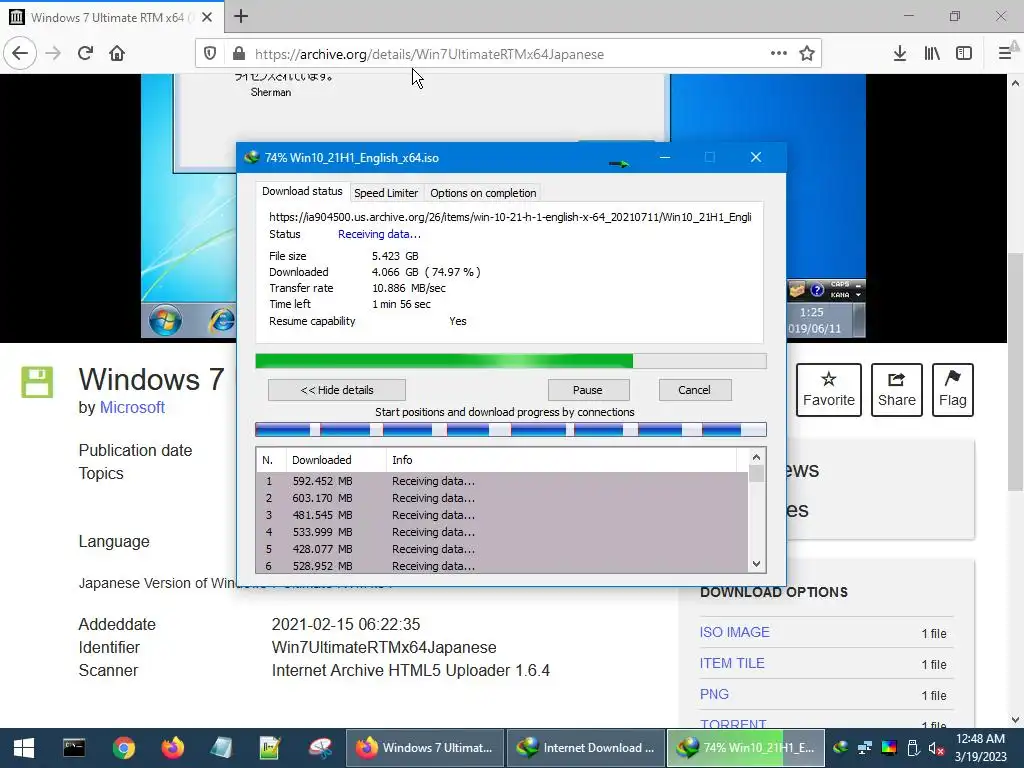The width and height of the screenshot is (1024, 768).
Task: Click the N. column header
Action: [271, 460]
